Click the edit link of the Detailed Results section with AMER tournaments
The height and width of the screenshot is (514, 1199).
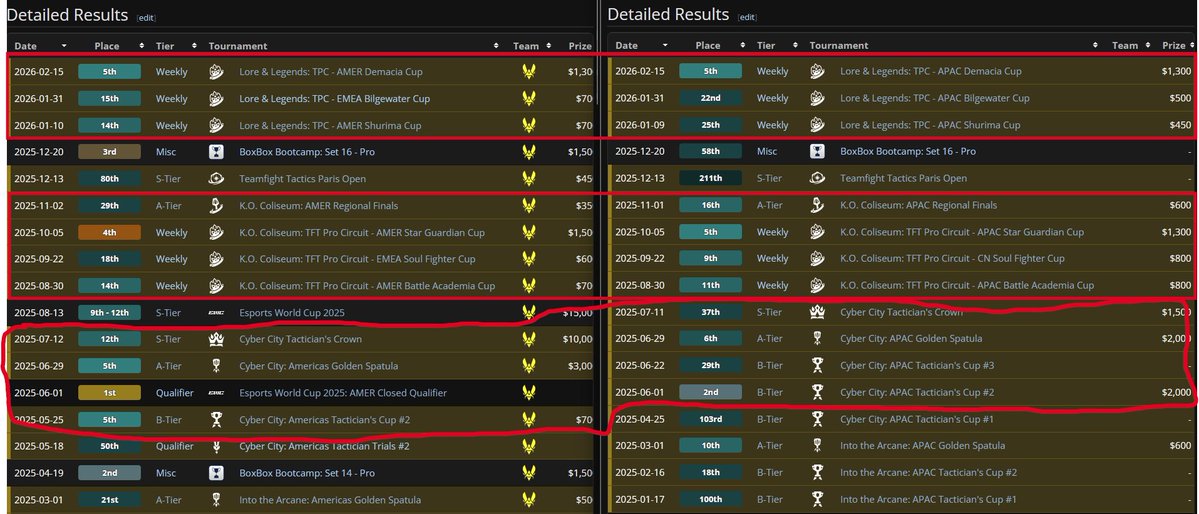(145, 18)
